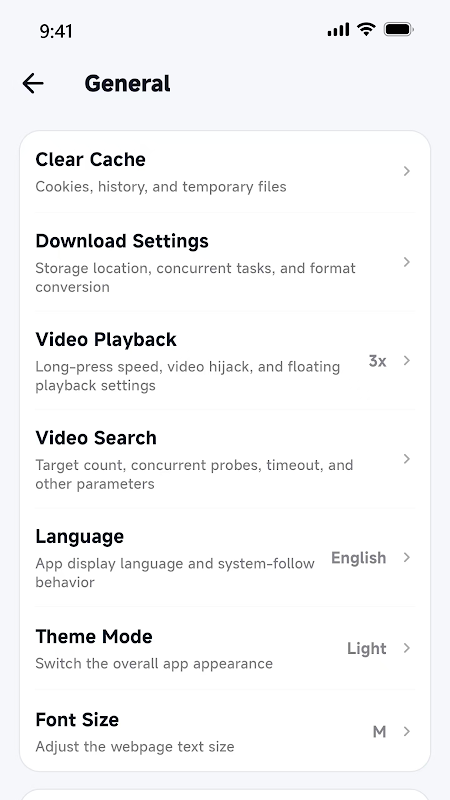Change the M font size value
The width and height of the screenshot is (450, 800).
click(379, 732)
